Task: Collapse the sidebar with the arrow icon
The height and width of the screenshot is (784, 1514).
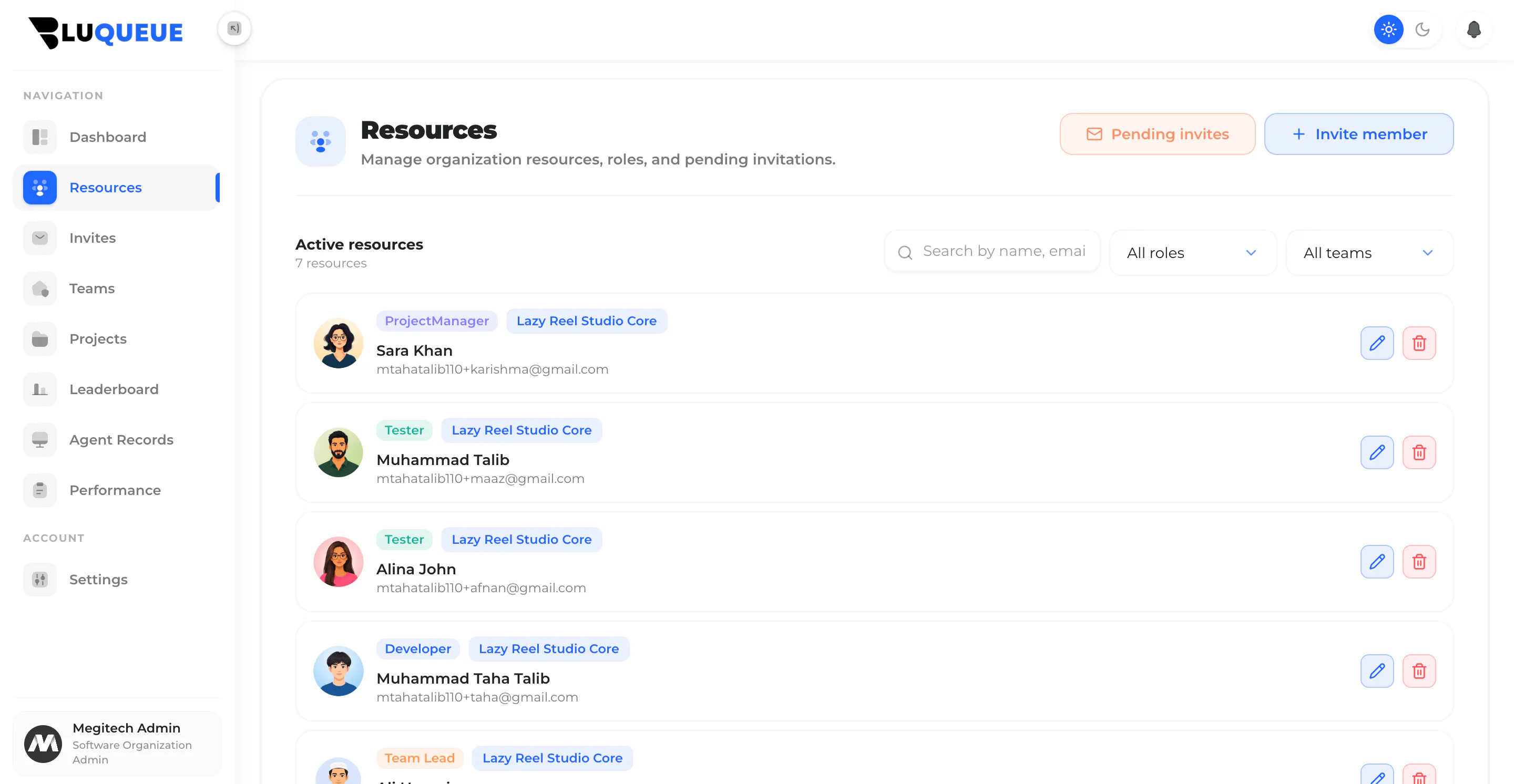Action: (x=234, y=28)
